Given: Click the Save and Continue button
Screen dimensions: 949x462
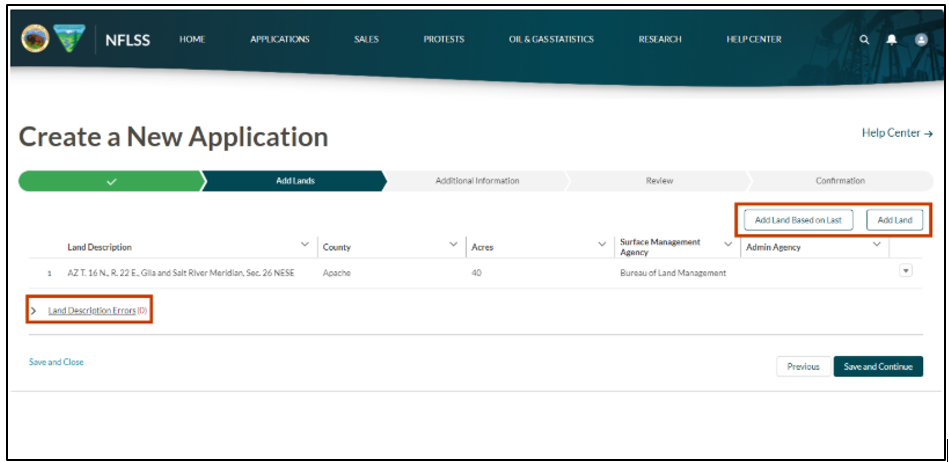Looking at the screenshot, I should 878,366.
